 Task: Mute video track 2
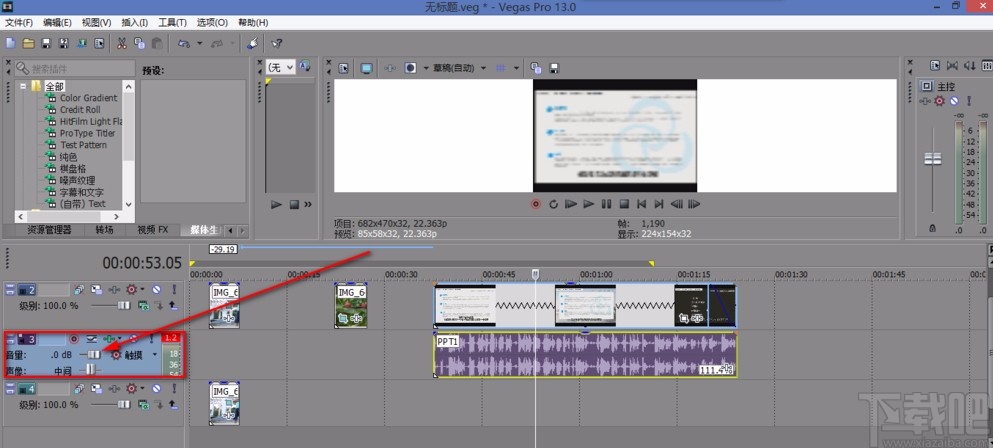[x=156, y=289]
